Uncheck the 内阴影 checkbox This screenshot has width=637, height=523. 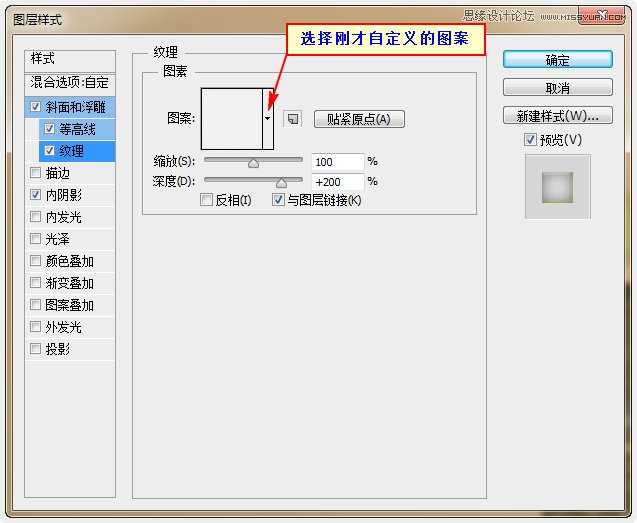[35, 195]
